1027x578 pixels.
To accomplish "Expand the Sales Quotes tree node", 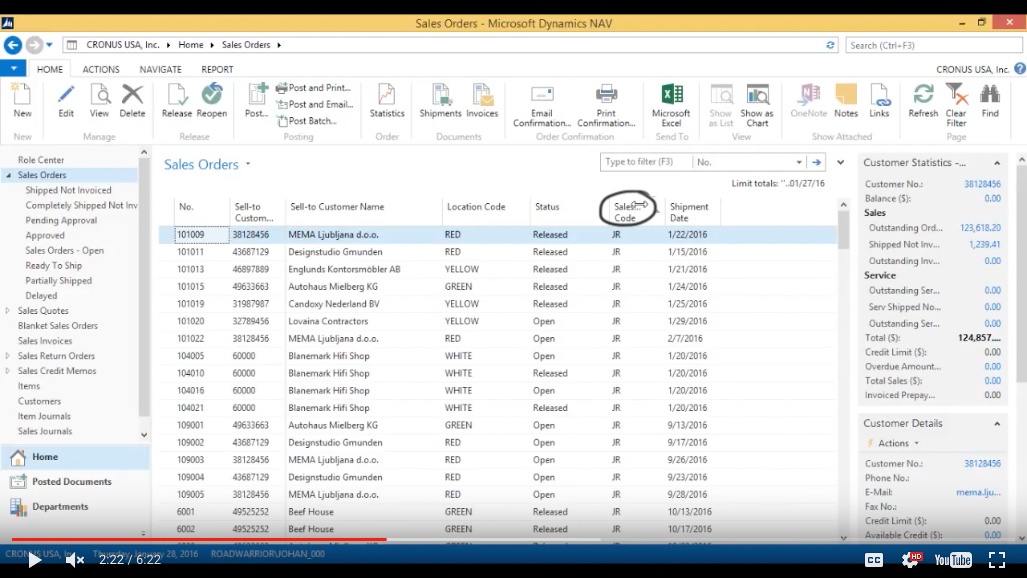I will coord(8,311).
